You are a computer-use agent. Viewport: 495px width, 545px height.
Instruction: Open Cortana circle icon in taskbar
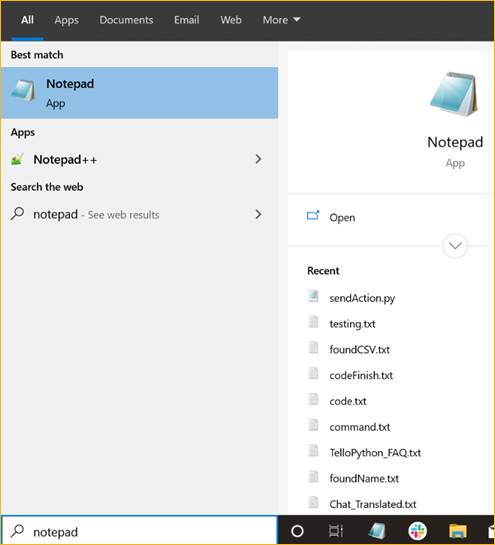pyautogui.click(x=297, y=531)
